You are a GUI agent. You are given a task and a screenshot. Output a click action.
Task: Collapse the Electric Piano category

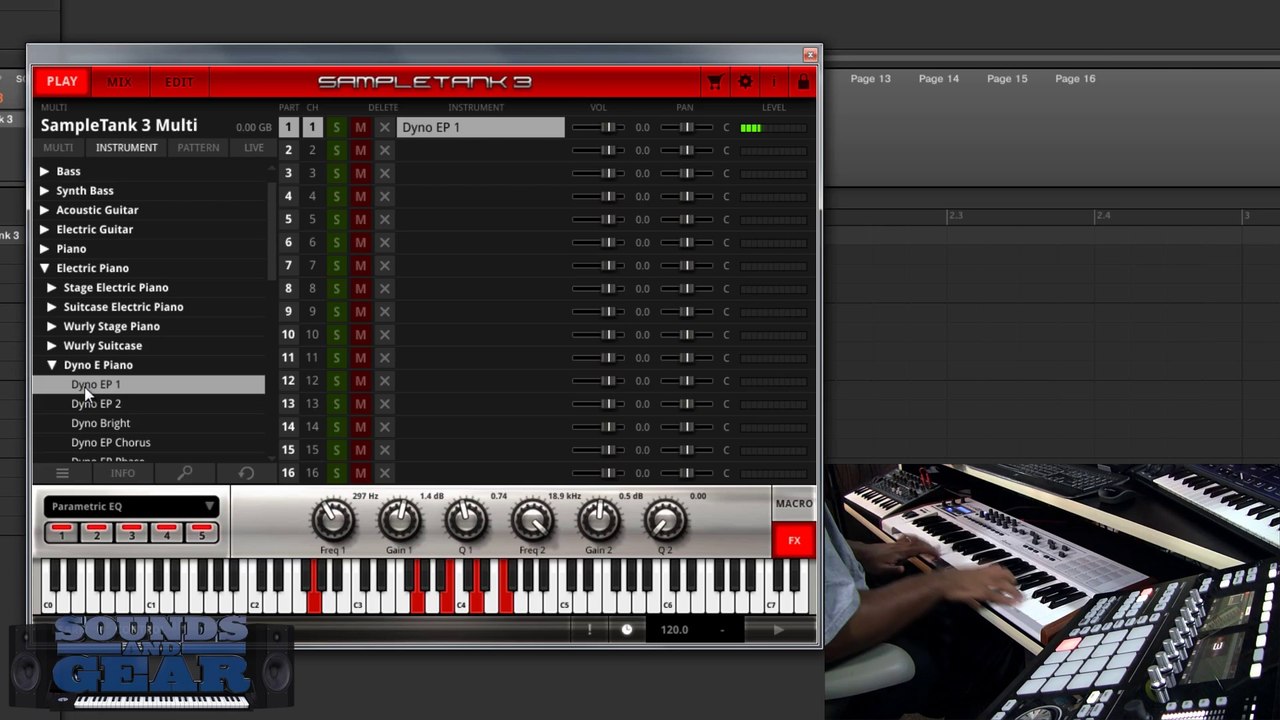click(44, 268)
